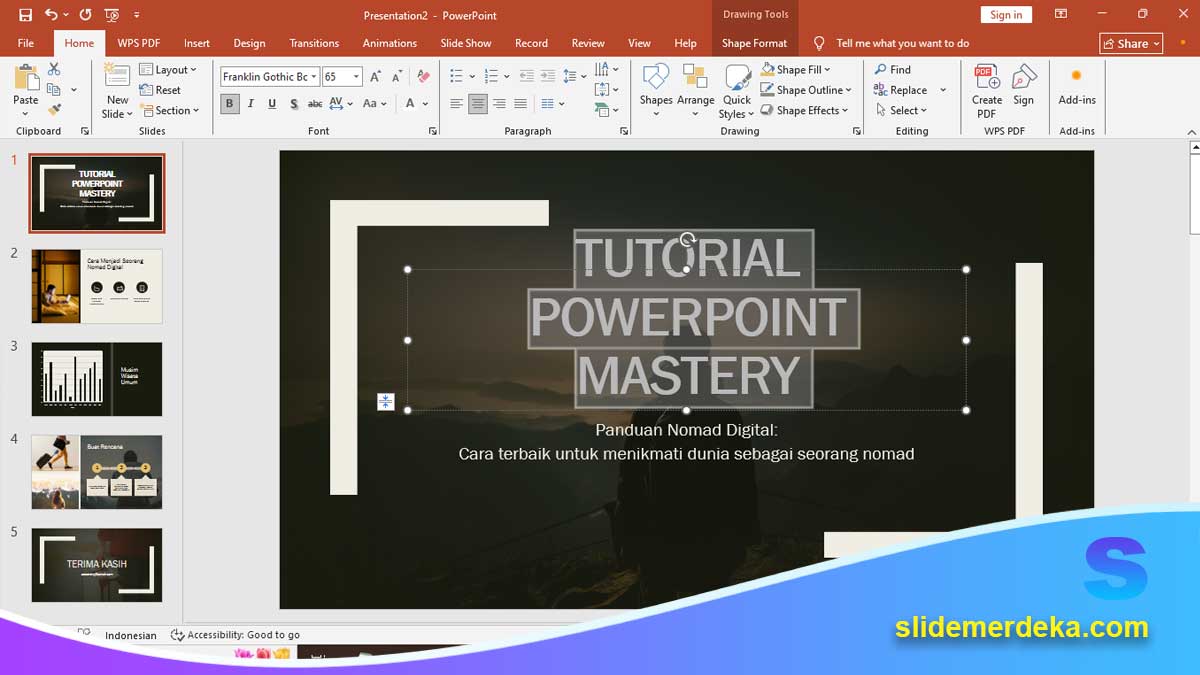
Task: Open the File tab
Action: tap(26, 43)
